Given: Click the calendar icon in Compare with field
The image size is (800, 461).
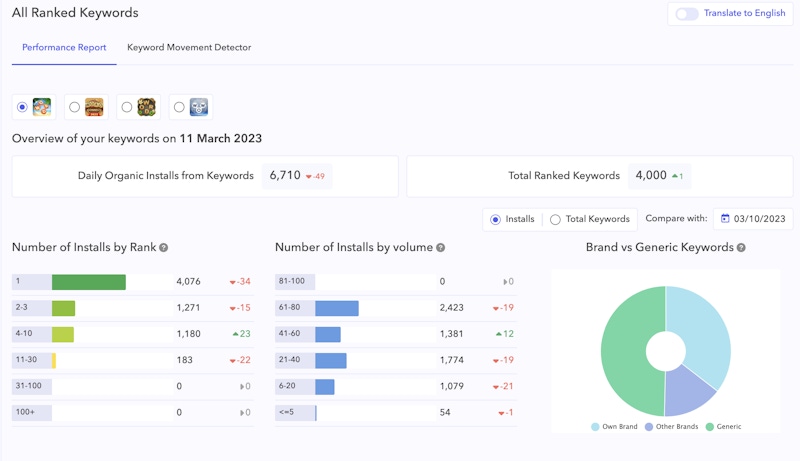Looking at the screenshot, I should 724,219.
